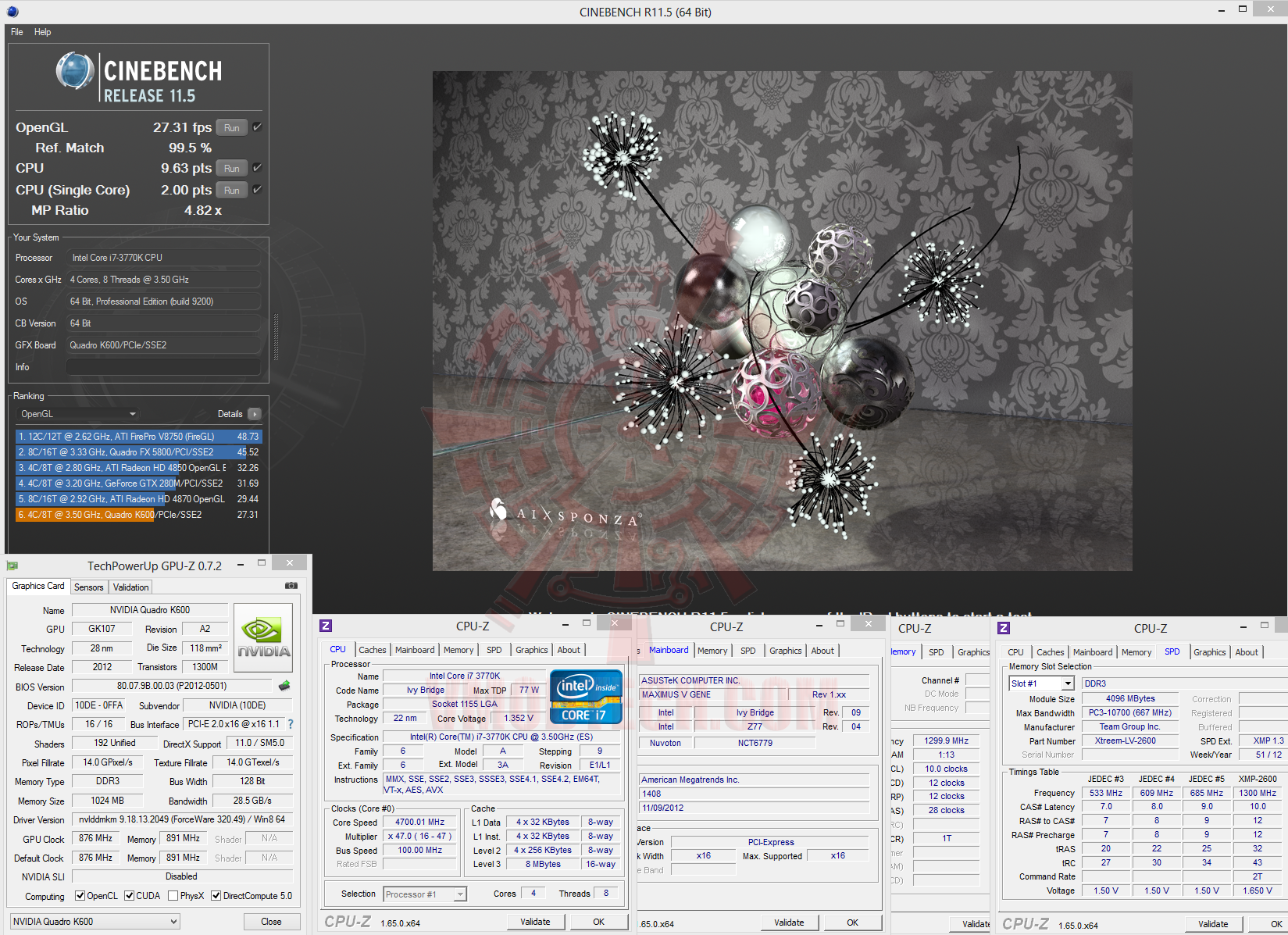Click the Z icon of the CPU-Z SPD window
1288x935 pixels.
[x=1004, y=628]
